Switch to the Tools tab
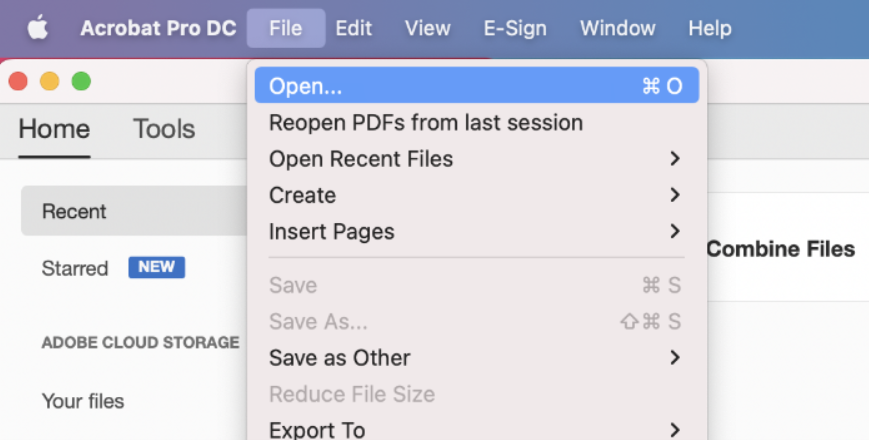Image resolution: width=869 pixels, height=440 pixels. (x=164, y=129)
